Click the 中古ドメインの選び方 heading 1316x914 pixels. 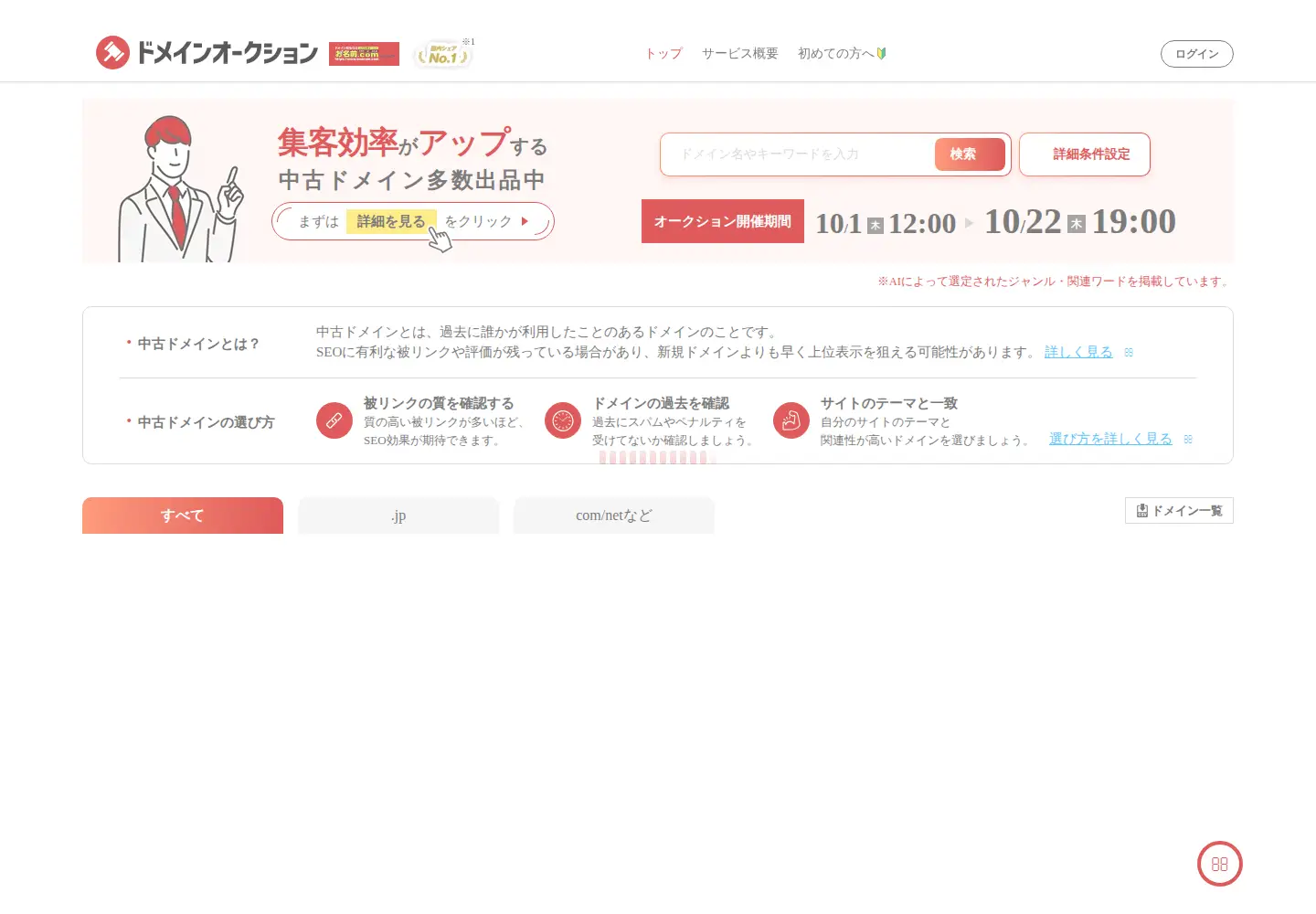point(206,422)
